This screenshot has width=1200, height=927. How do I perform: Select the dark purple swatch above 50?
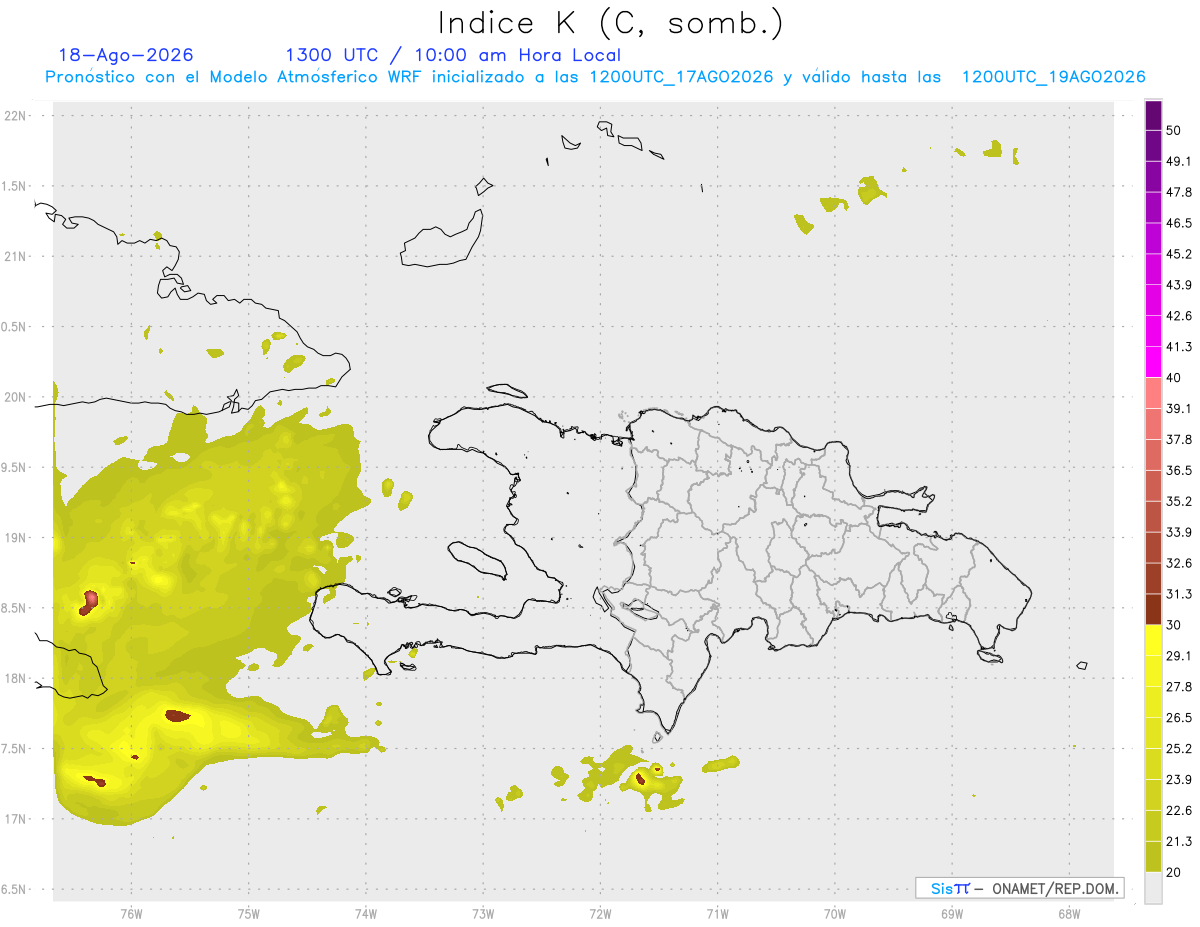coord(1153,115)
